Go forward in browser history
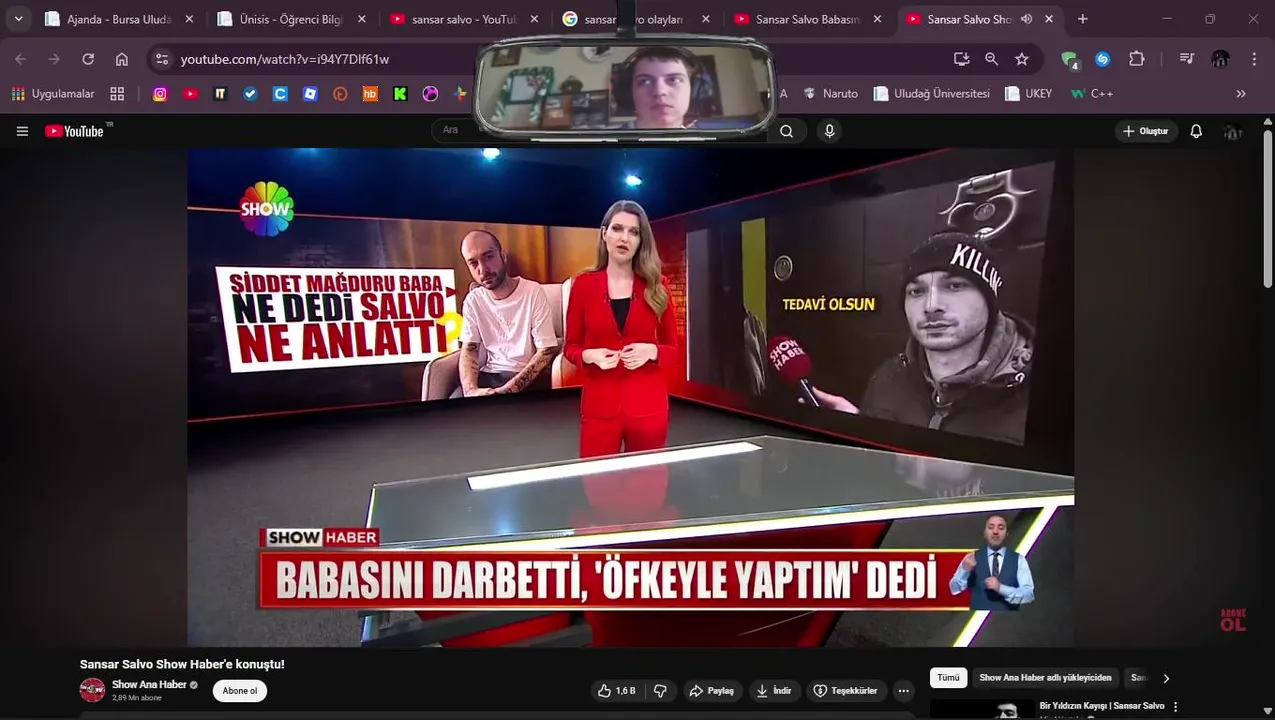 point(54,59)
